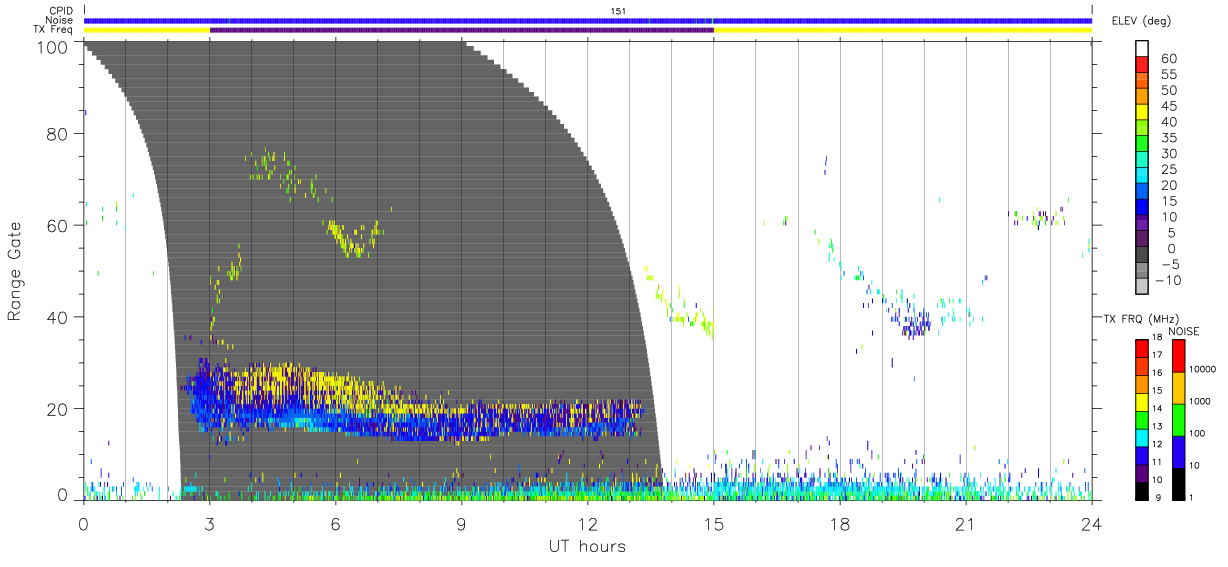Click the '-10' label on elevation legend

tap(1167, 280)
